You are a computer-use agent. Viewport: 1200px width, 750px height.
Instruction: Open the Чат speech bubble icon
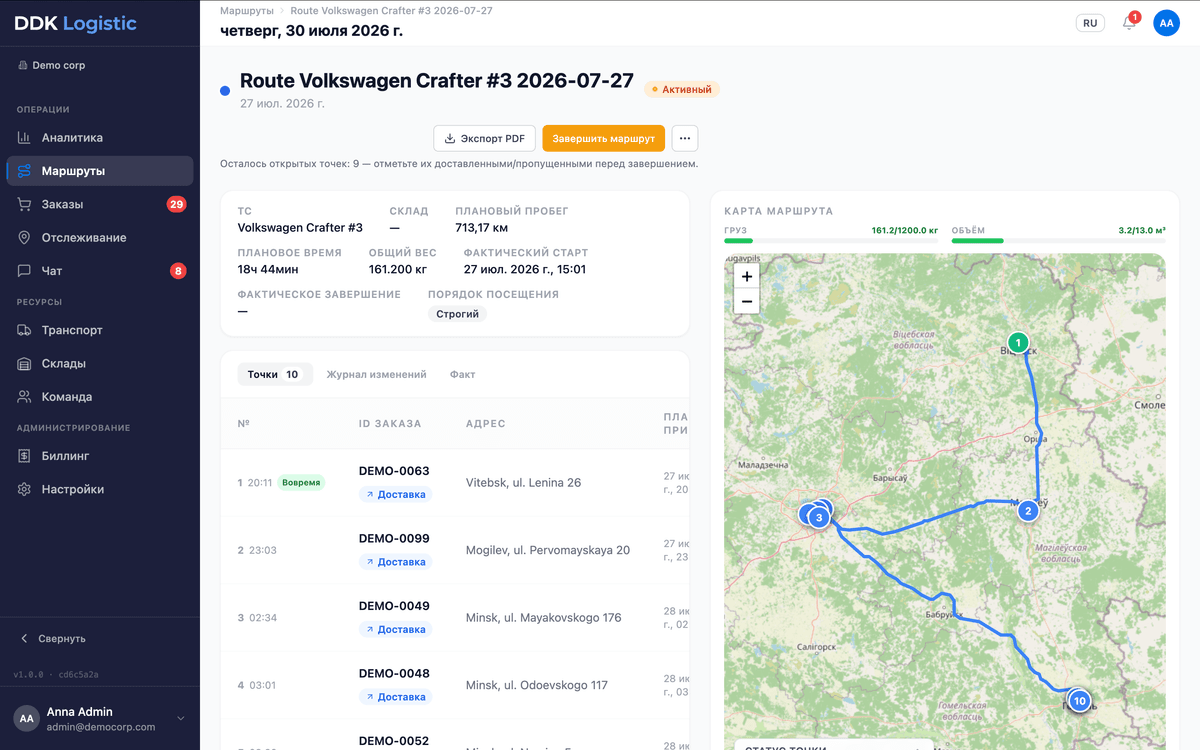coord(24,271)
